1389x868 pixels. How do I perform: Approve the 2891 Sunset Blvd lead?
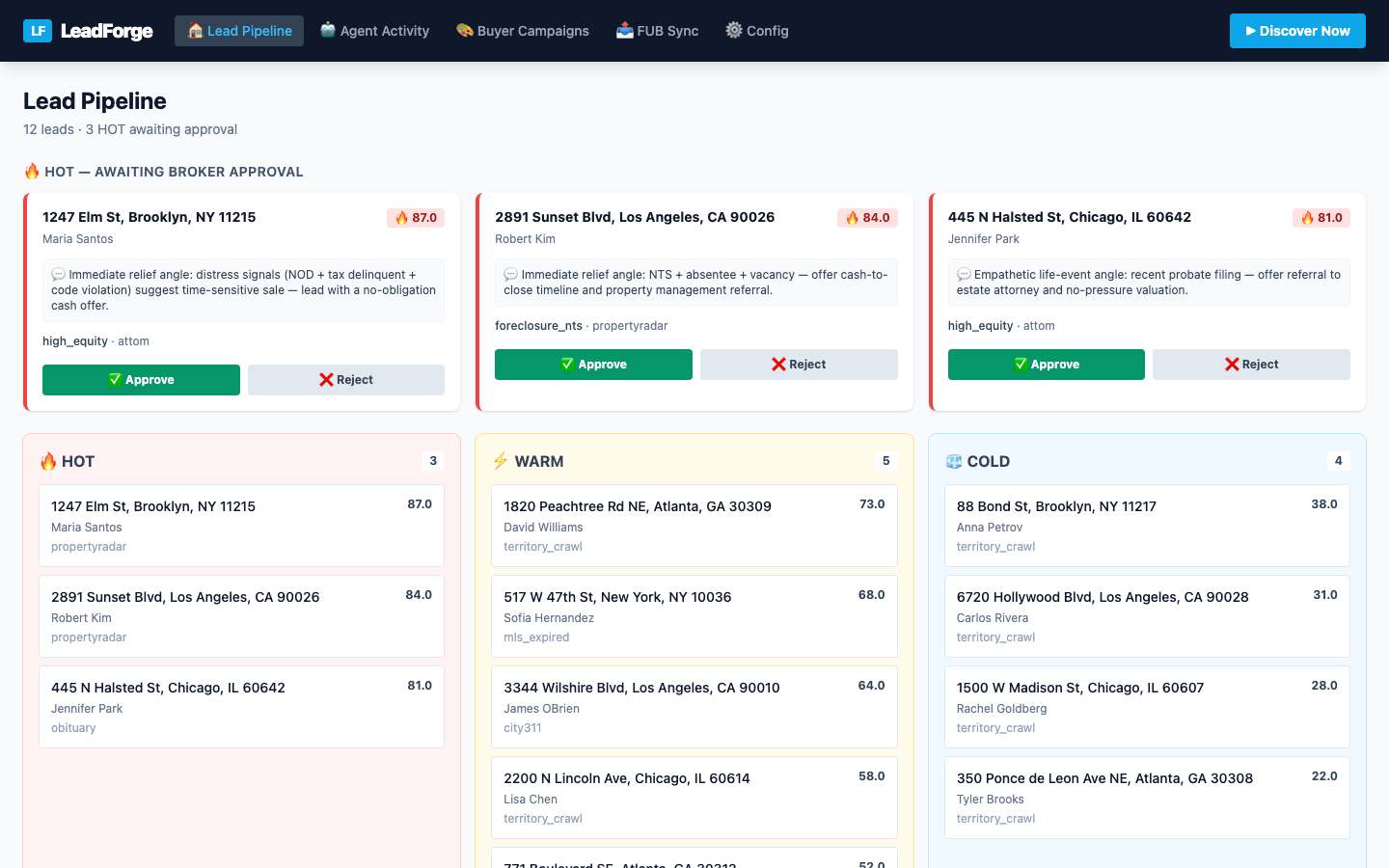pyautogui.click(x=593, y=365)
